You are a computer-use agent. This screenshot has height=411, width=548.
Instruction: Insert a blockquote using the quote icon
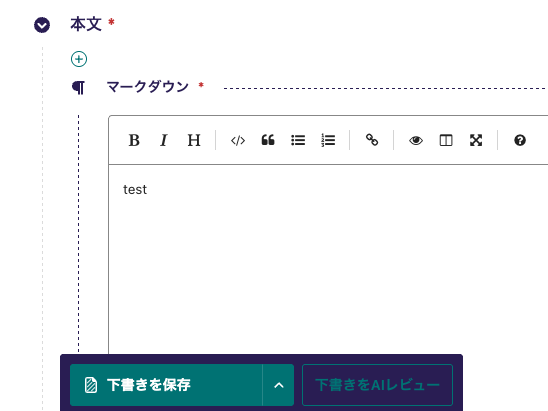coord(268,140)
